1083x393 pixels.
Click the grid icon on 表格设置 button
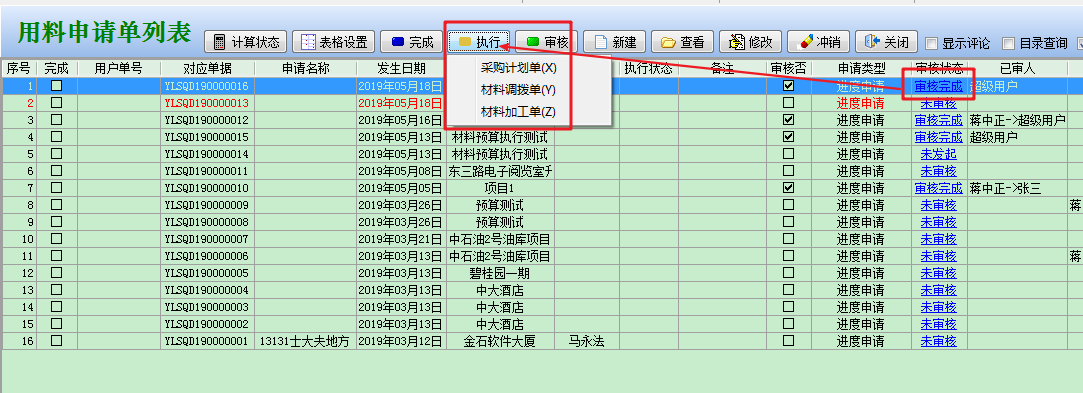(308, 42)
